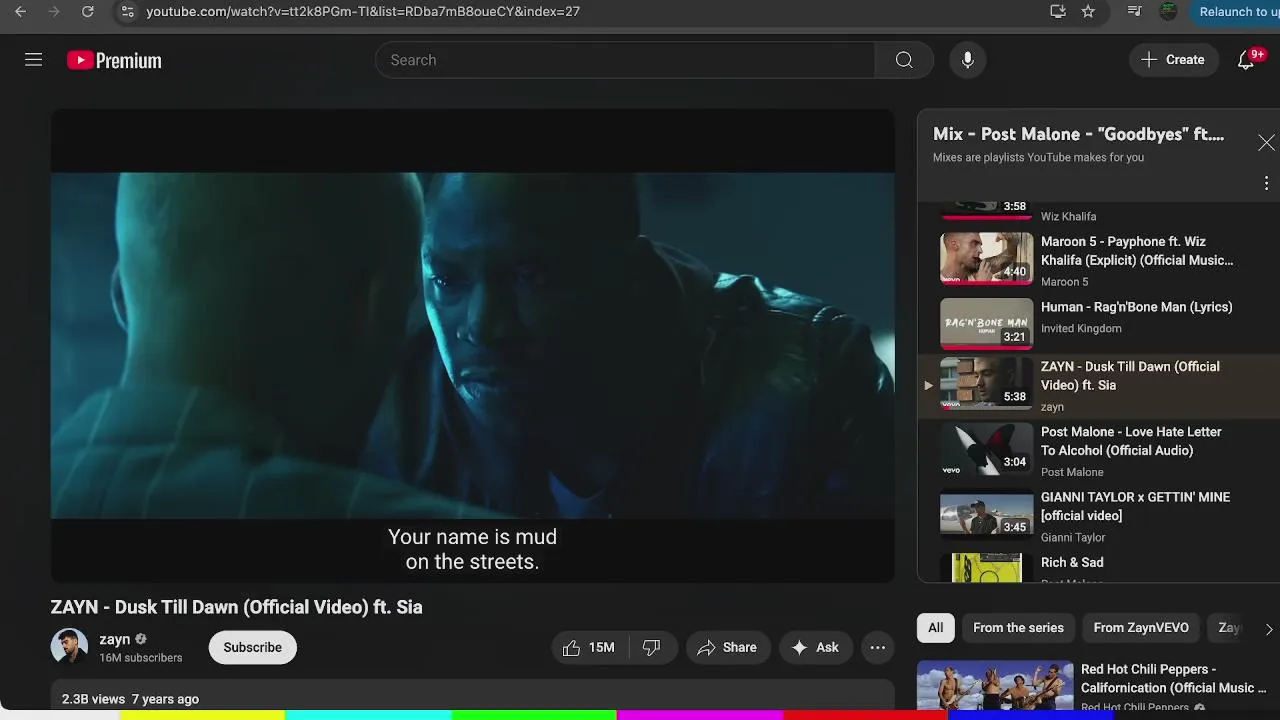
Task: Click Relaunch to update button
Action: click(x=1236, y=12)
